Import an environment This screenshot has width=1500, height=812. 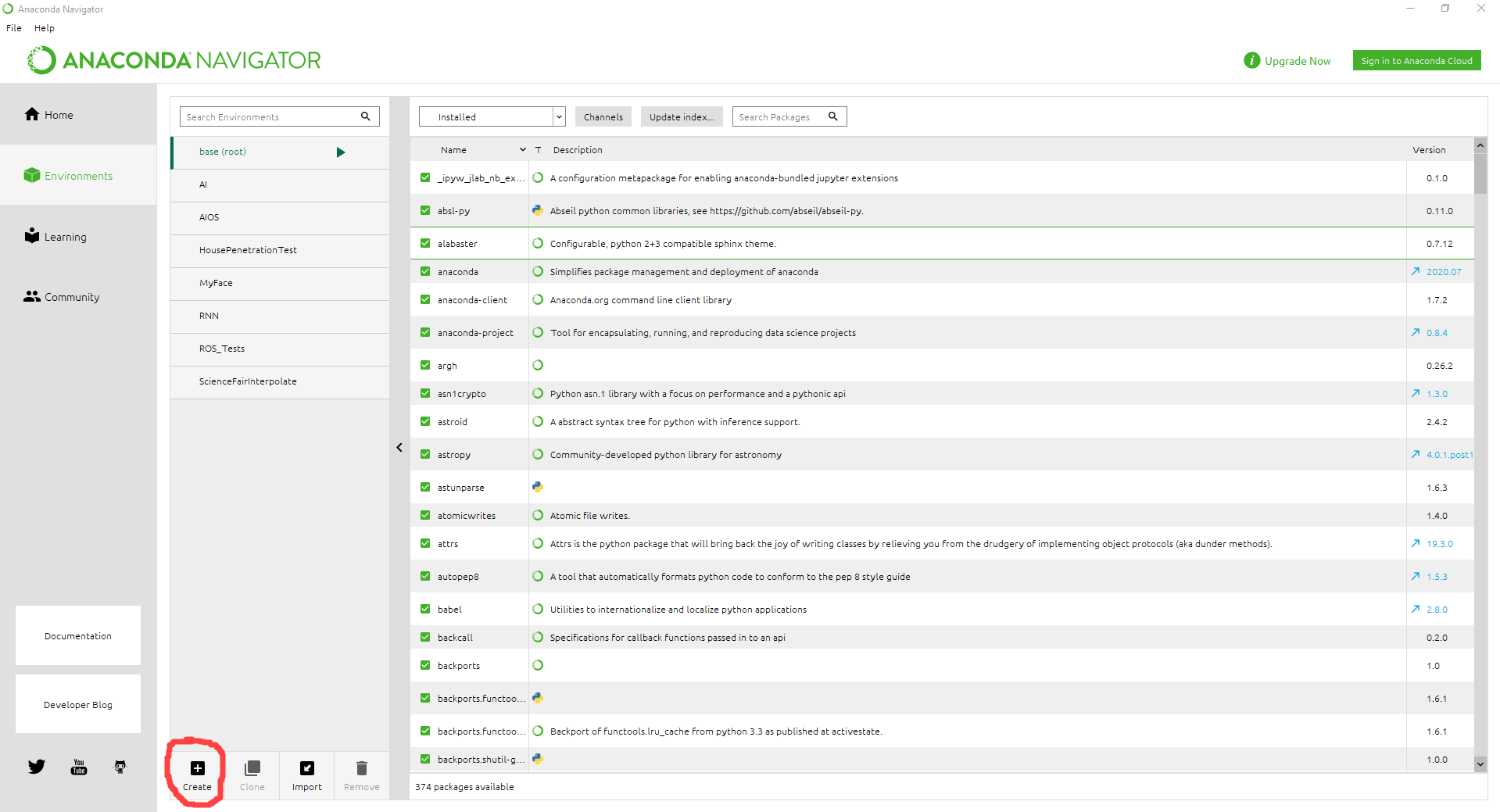[306, 774]
